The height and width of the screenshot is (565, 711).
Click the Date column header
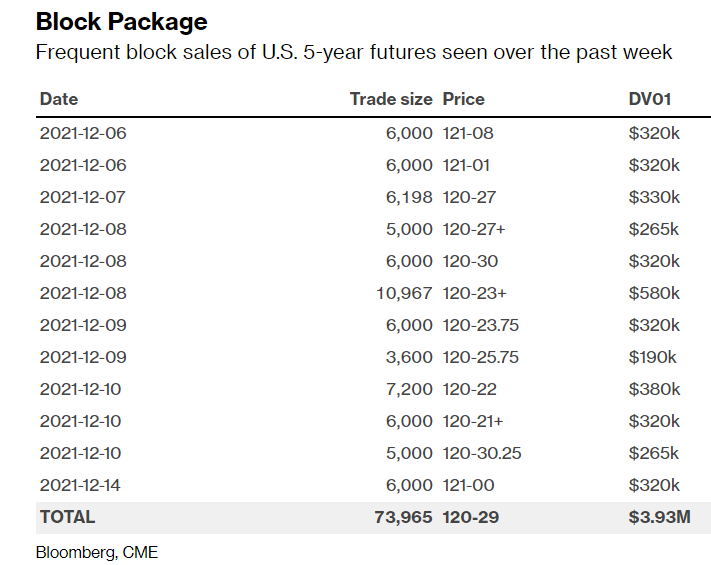[59, 99]
